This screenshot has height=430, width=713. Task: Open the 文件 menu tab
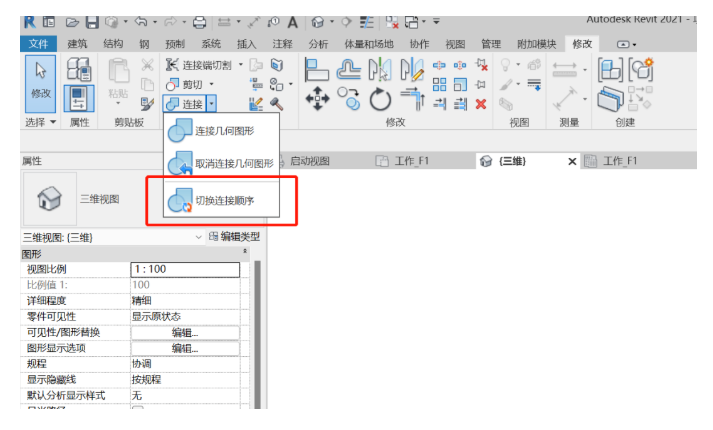tap(38, 44)
